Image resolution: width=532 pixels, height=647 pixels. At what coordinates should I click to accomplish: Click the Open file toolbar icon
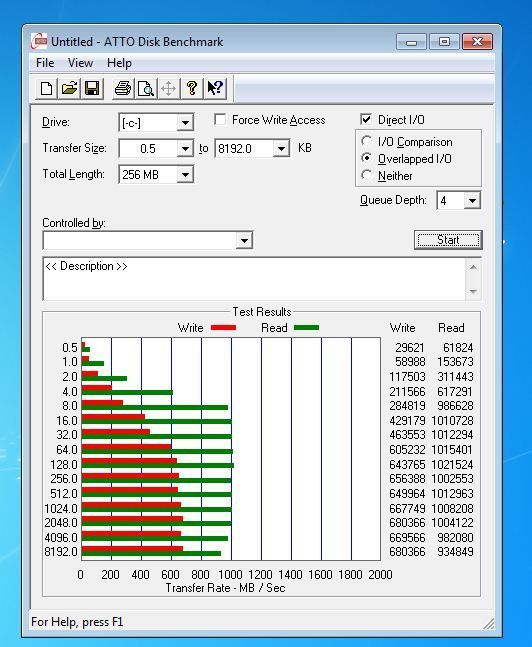(69, 88)
